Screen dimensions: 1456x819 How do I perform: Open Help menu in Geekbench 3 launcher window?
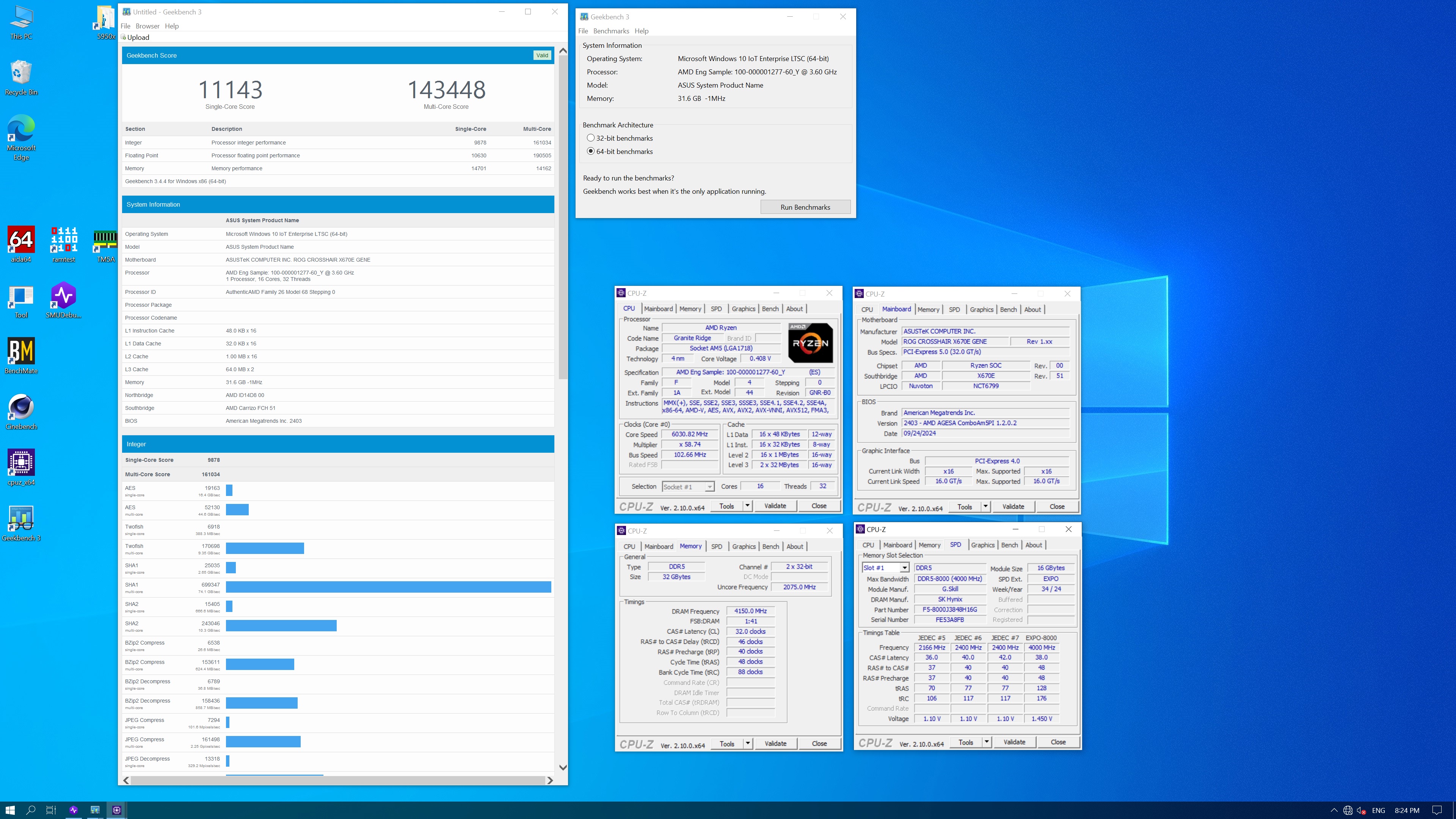point(642,31)
